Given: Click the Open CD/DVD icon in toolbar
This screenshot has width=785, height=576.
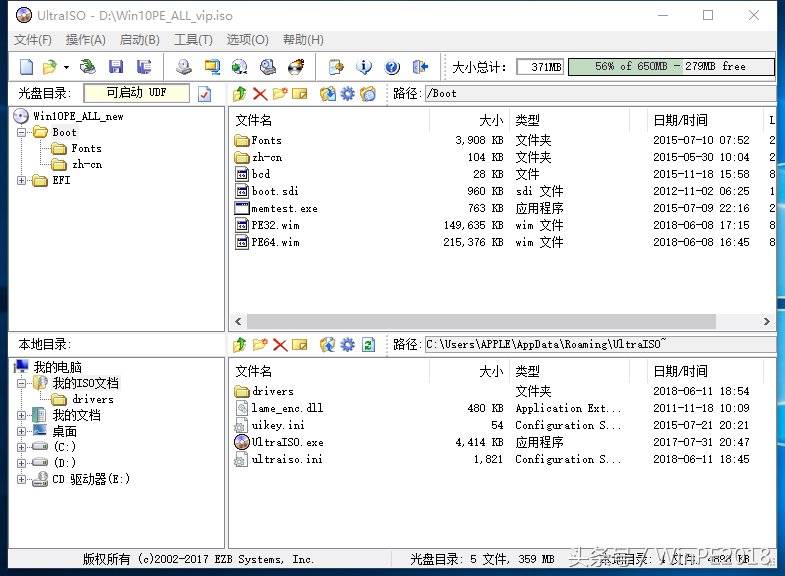Looking at the screenshot, I should click(88, 67).
